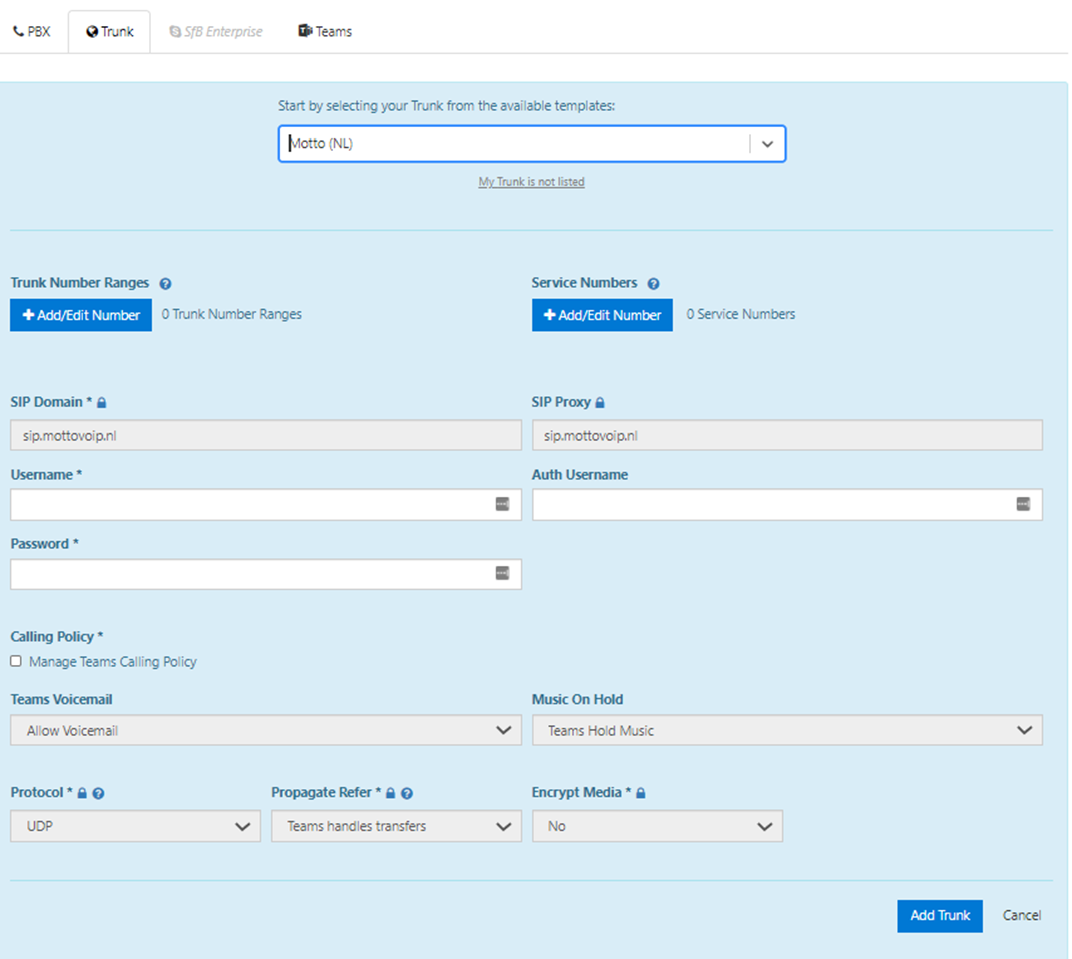The height and width of the screenshot is (959, 1072).
Task: Switch to the Trunk tab
Action: pyautogui.click(x=109, y=31)
